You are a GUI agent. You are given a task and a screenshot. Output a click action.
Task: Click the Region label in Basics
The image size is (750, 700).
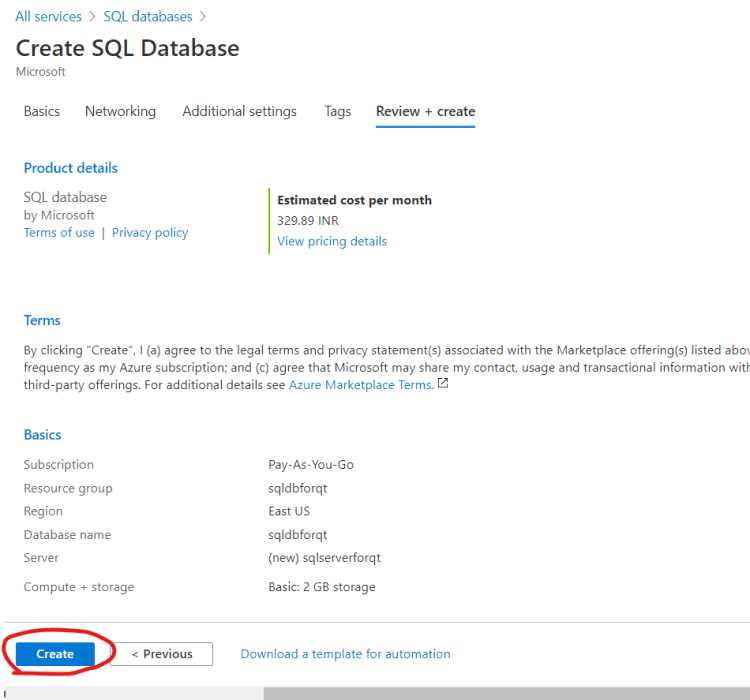[x=43, y=511]
